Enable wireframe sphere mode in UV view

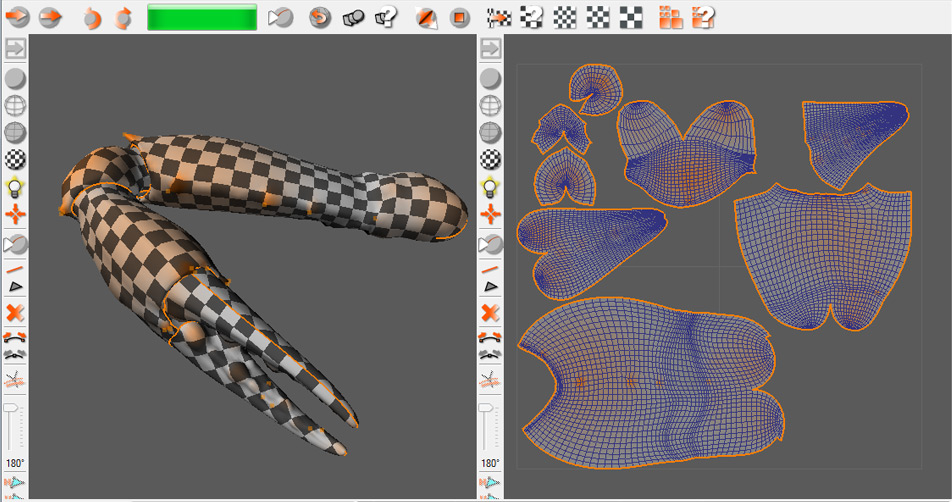(x=491, y=106)
